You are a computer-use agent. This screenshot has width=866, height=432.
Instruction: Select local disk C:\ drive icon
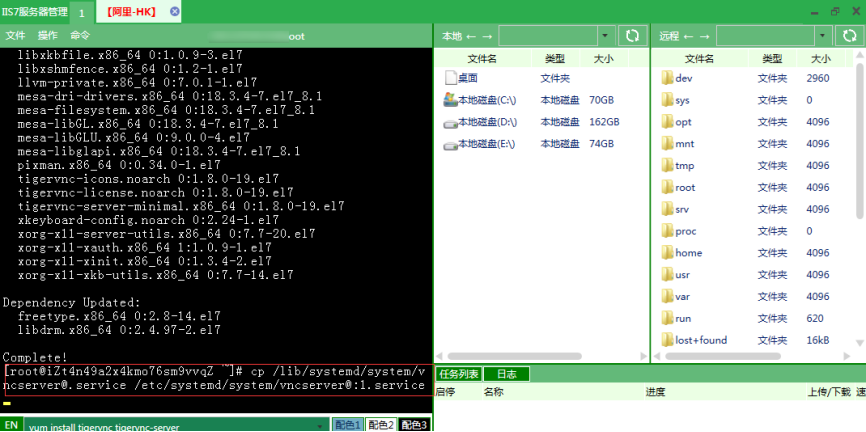coord(450,99)
